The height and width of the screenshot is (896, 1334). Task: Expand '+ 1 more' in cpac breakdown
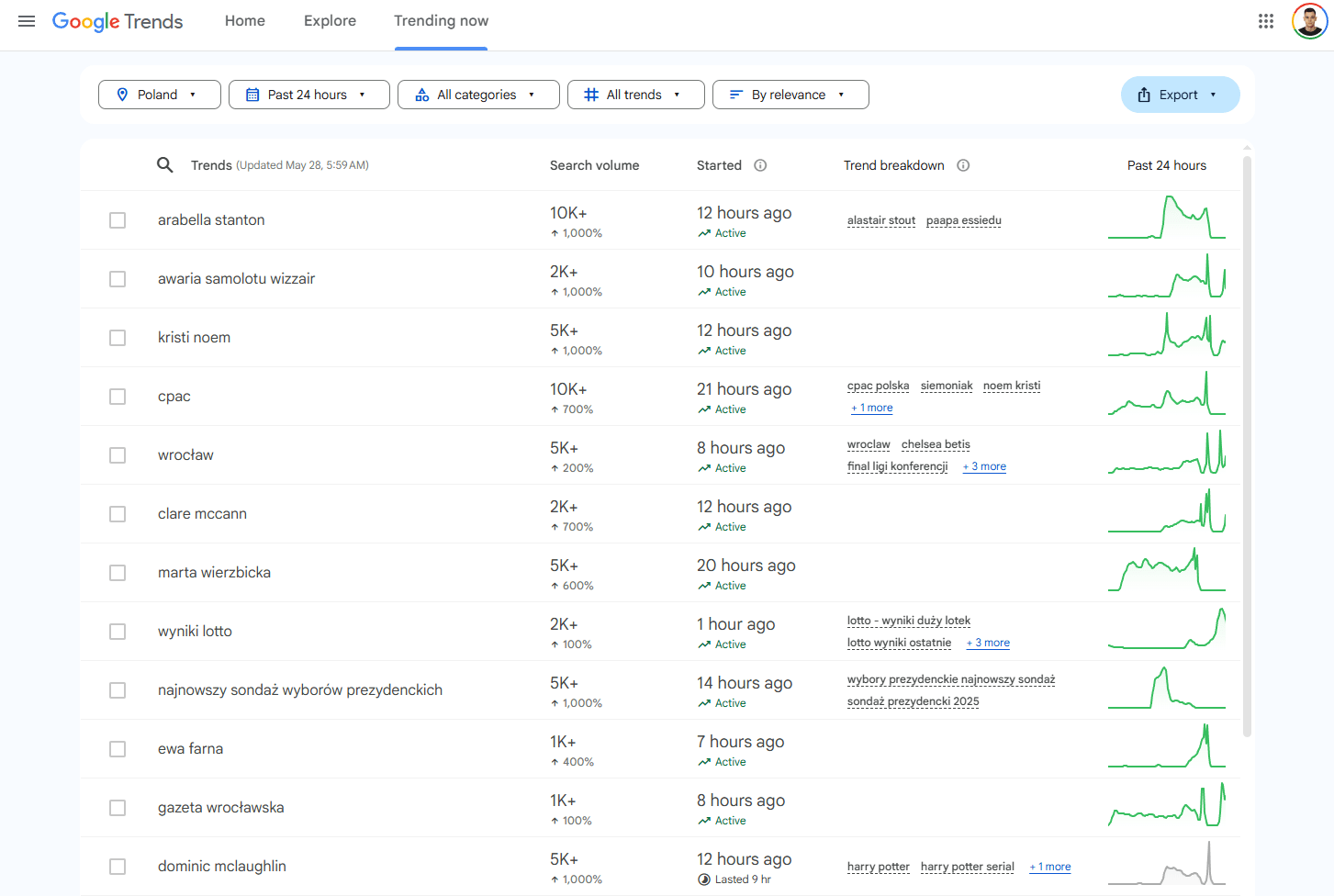[872, 408]
